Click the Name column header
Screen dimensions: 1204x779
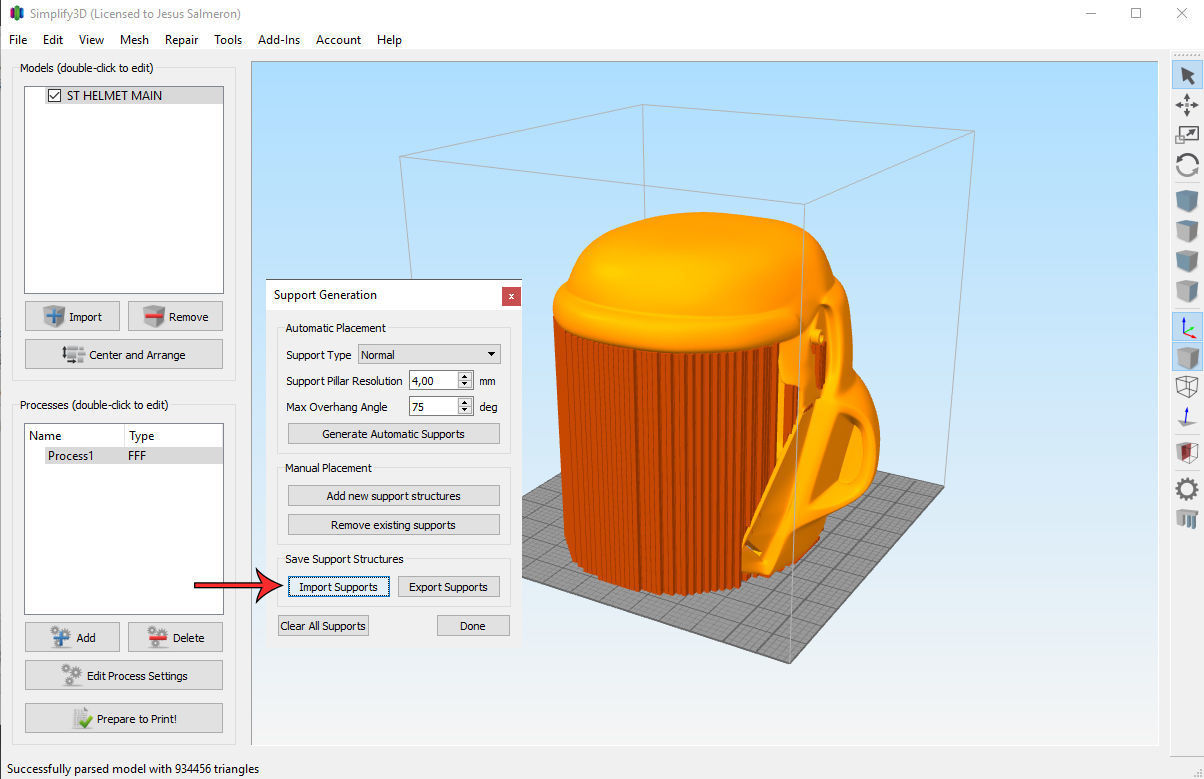(76, 436)
